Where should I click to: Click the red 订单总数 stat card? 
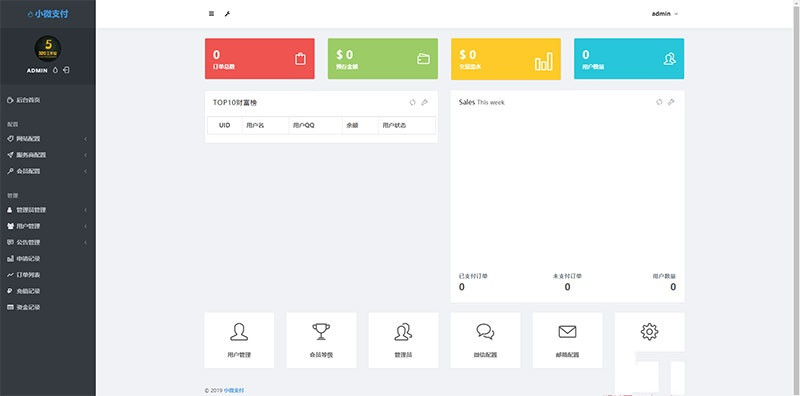260,59
